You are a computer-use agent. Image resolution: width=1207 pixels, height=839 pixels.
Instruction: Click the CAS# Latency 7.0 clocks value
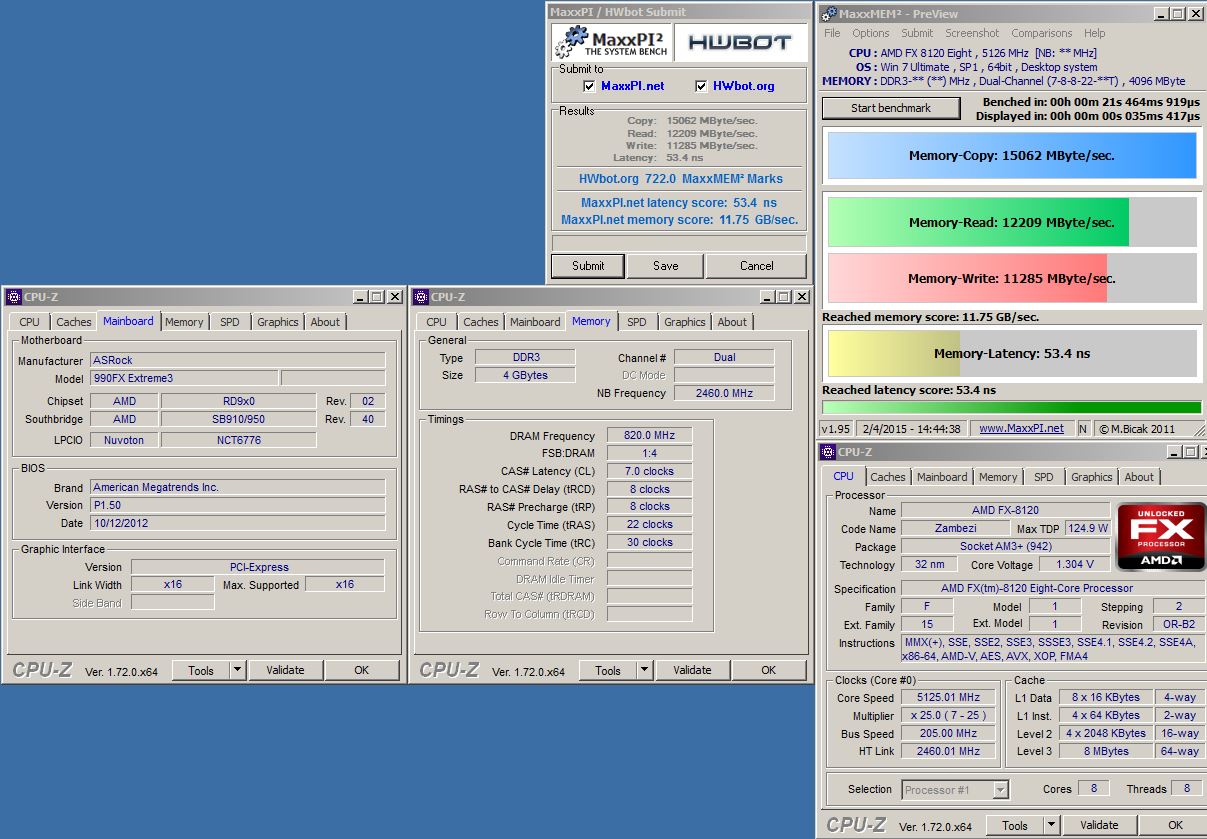(649, 471)
